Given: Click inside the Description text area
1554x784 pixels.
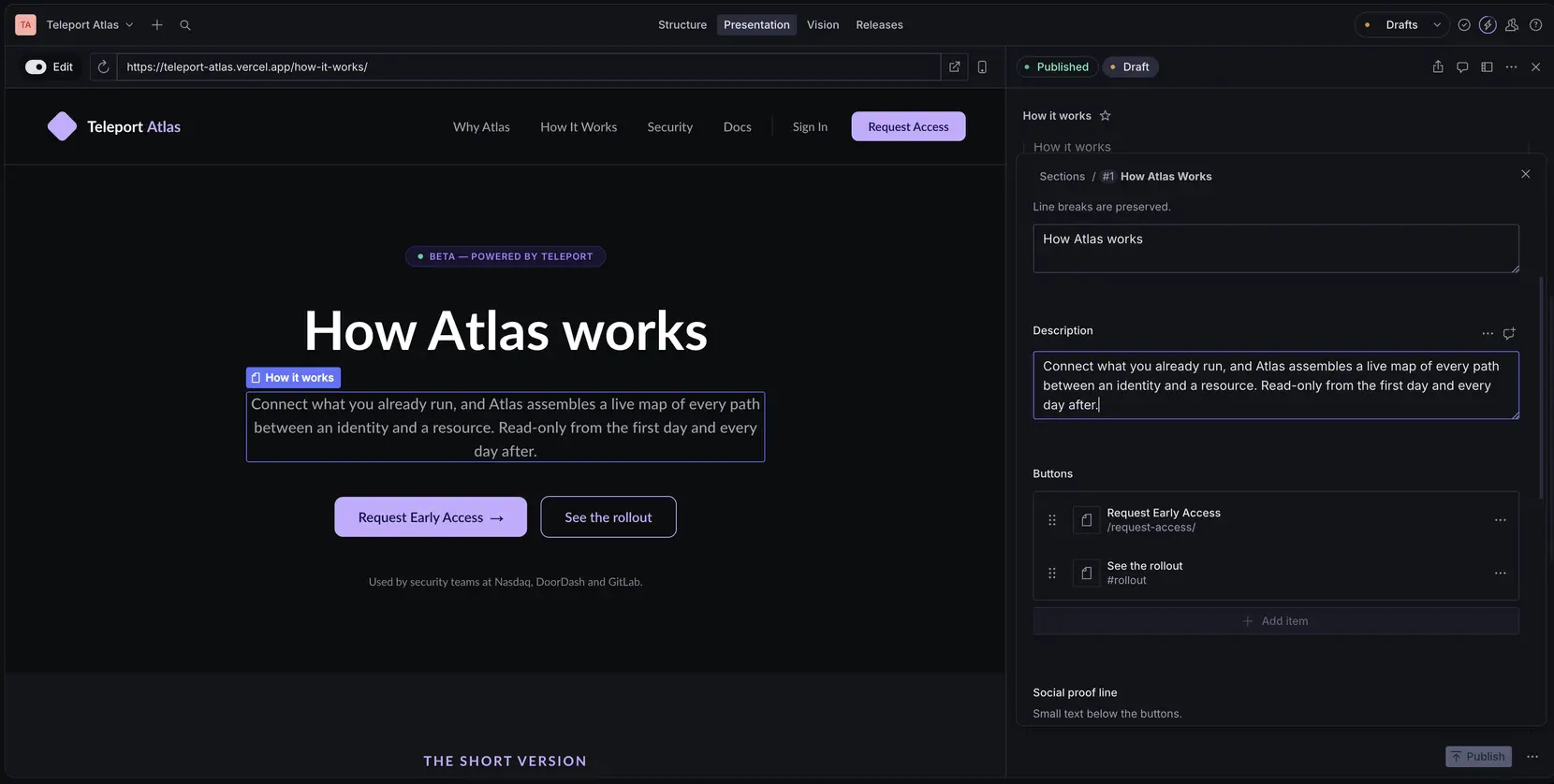Looking at the screenshot, I should tap(1276, 385).
